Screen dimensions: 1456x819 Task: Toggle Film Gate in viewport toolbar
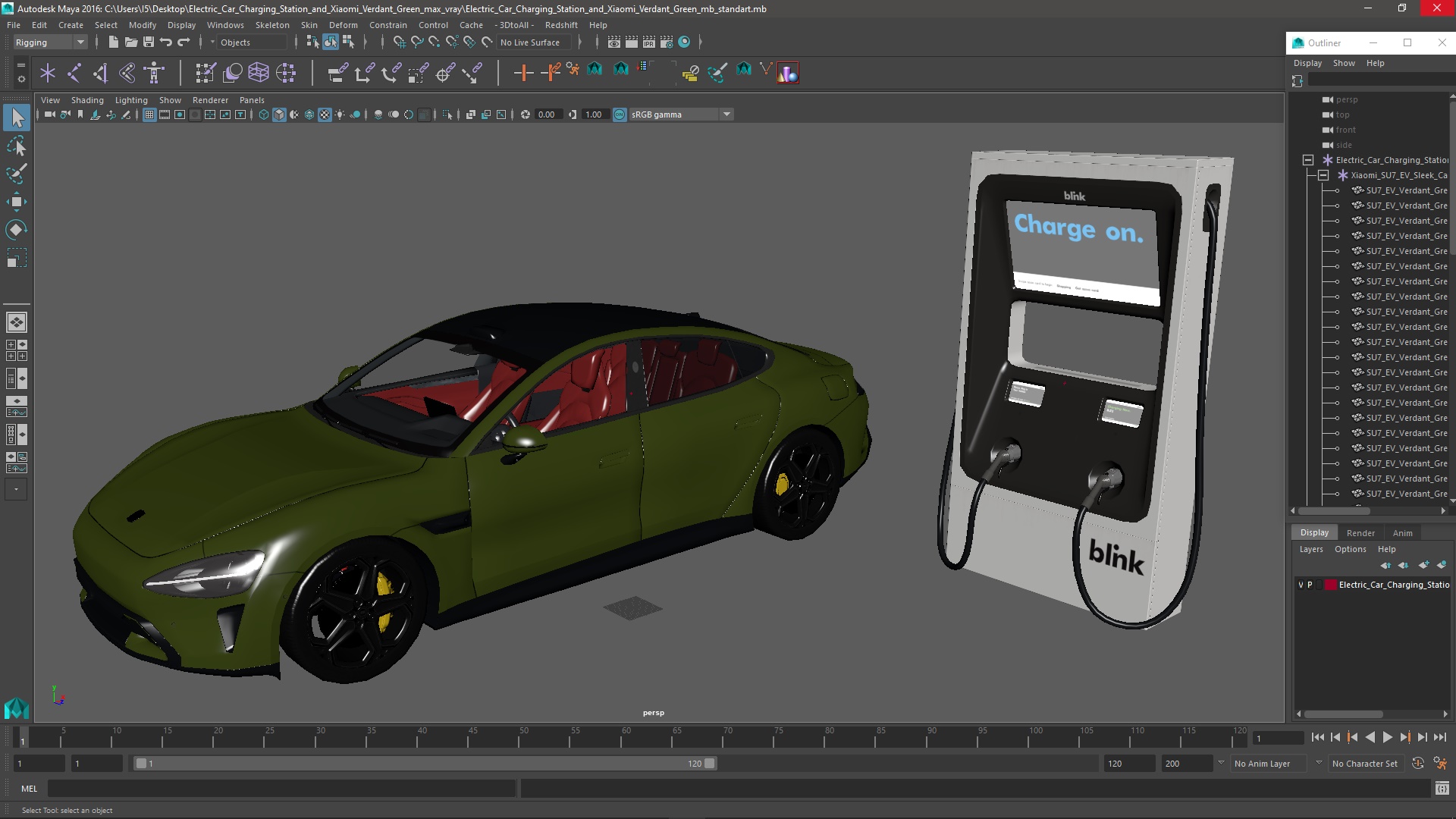[165, 115]
